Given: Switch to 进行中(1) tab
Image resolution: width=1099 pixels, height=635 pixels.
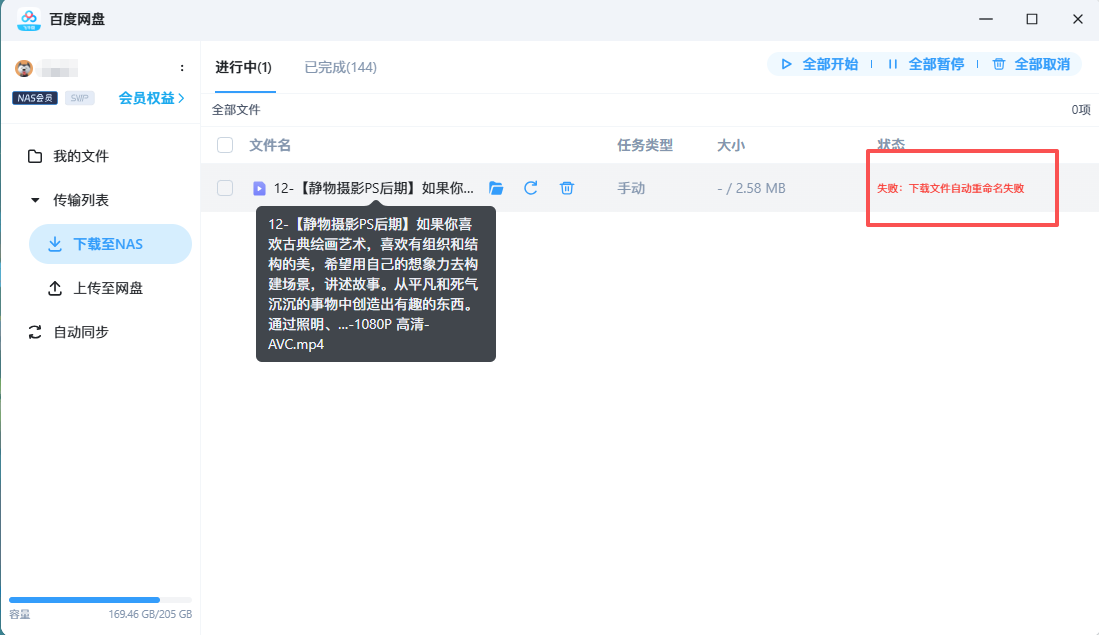Looking at the screenshot, I should [x=243, y=67].
